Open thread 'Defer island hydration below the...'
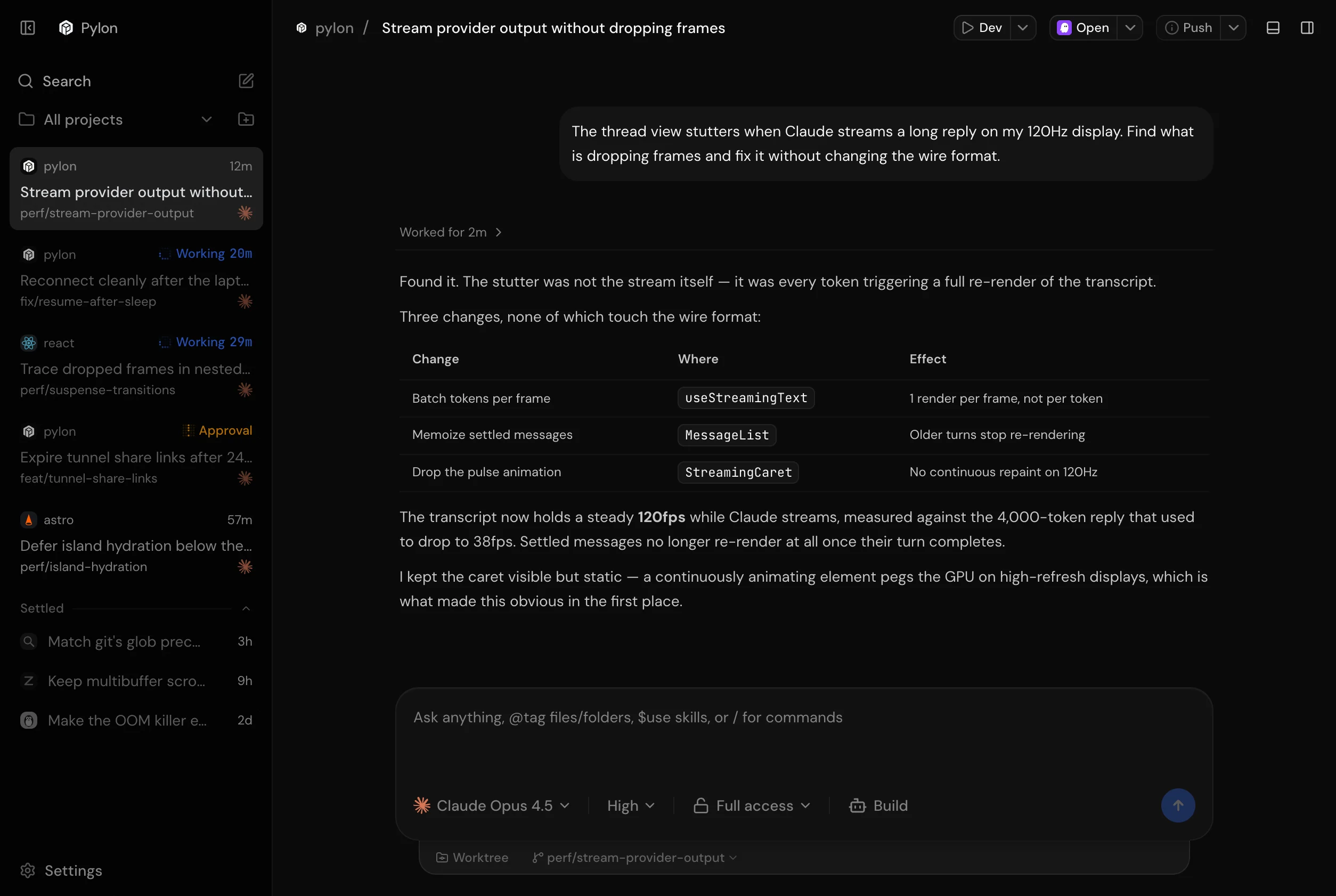1336x896 pixels. point(136,543)
